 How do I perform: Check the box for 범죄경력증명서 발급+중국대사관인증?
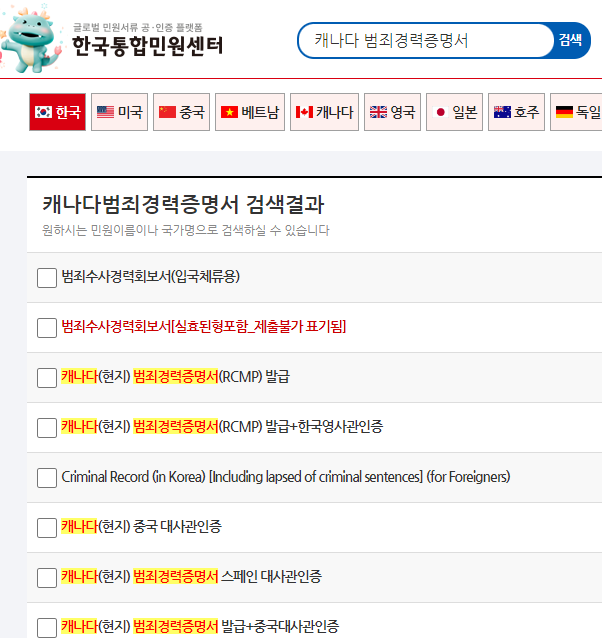(47, 628)
